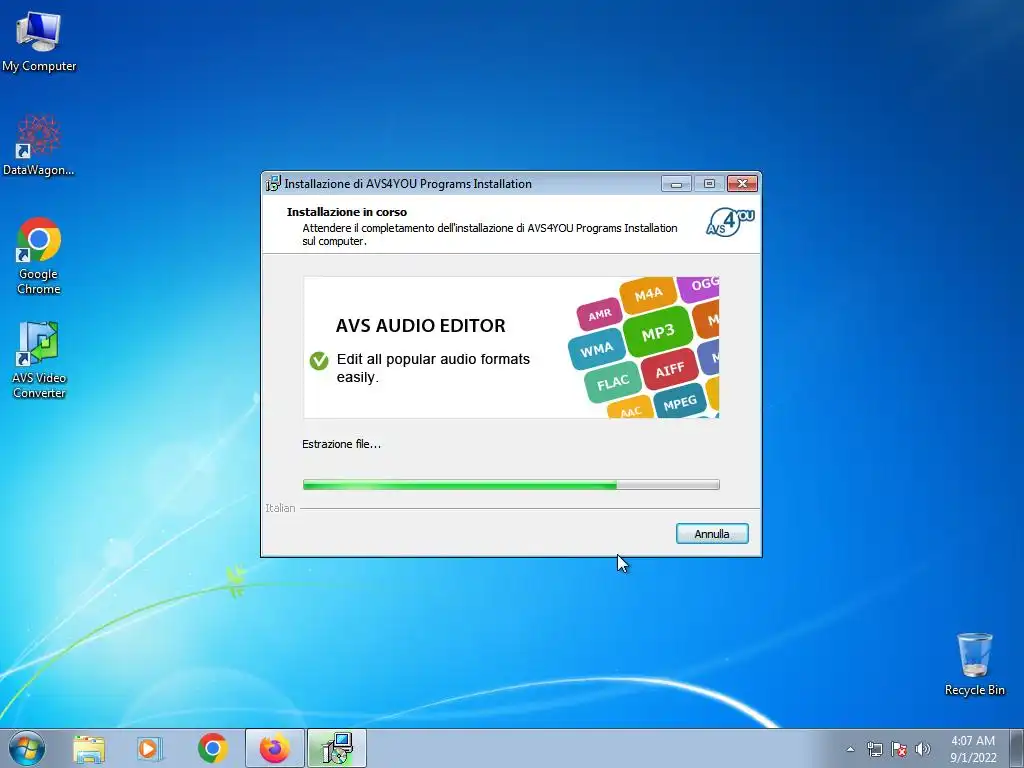Click the installation progress bar

tap(511, 485)
